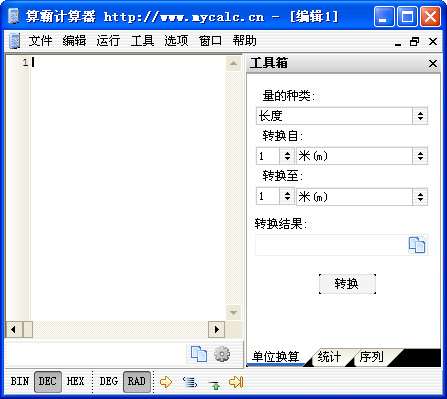Open the 转换自 unit dropdown 米(m)
The height and width of the screenshot is (399, 447).
pos(362,156)
